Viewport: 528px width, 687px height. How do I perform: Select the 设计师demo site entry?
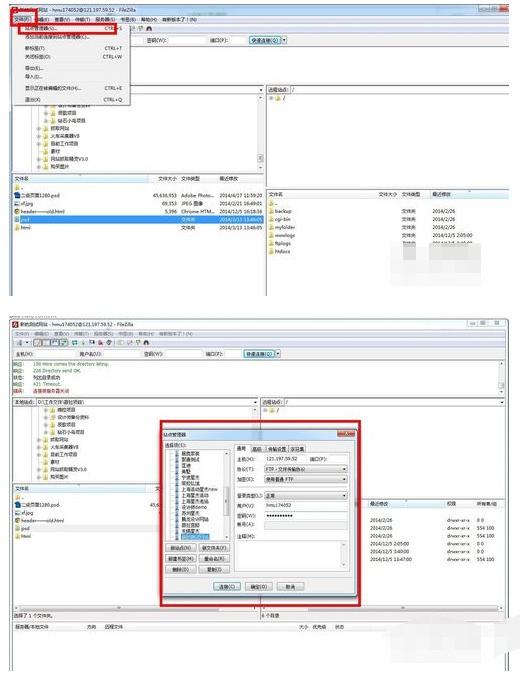tap(194, 507)
